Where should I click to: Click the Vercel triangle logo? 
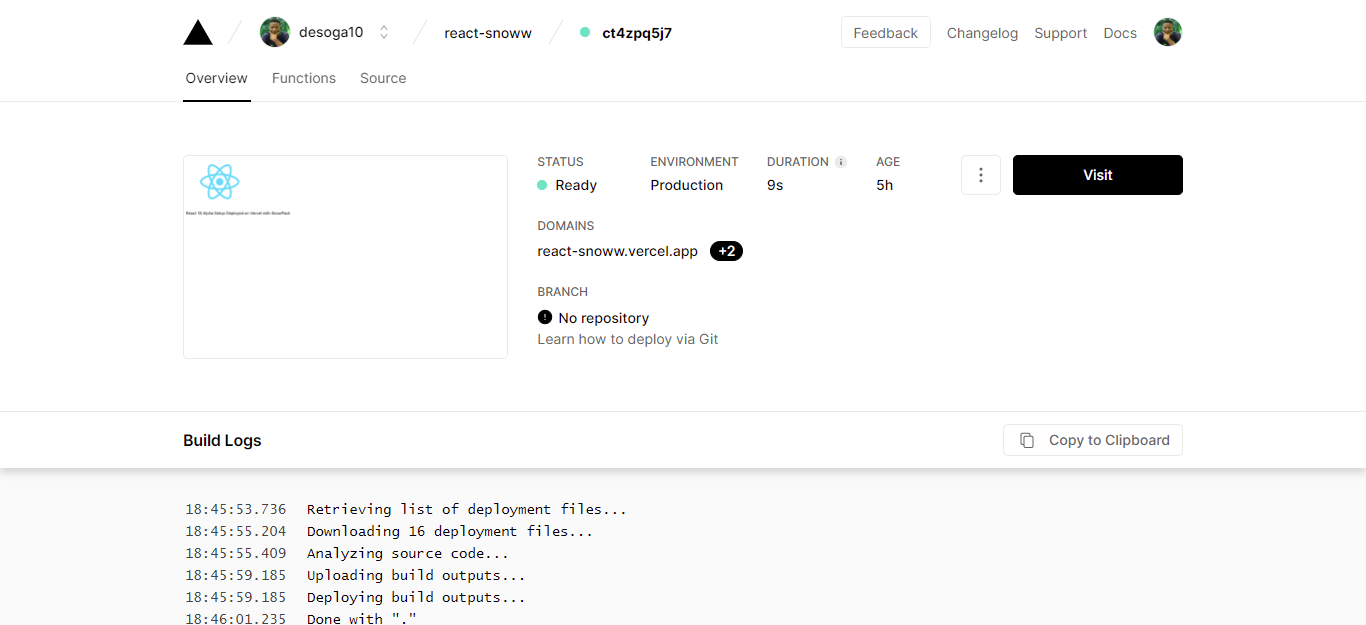point(198,33)
